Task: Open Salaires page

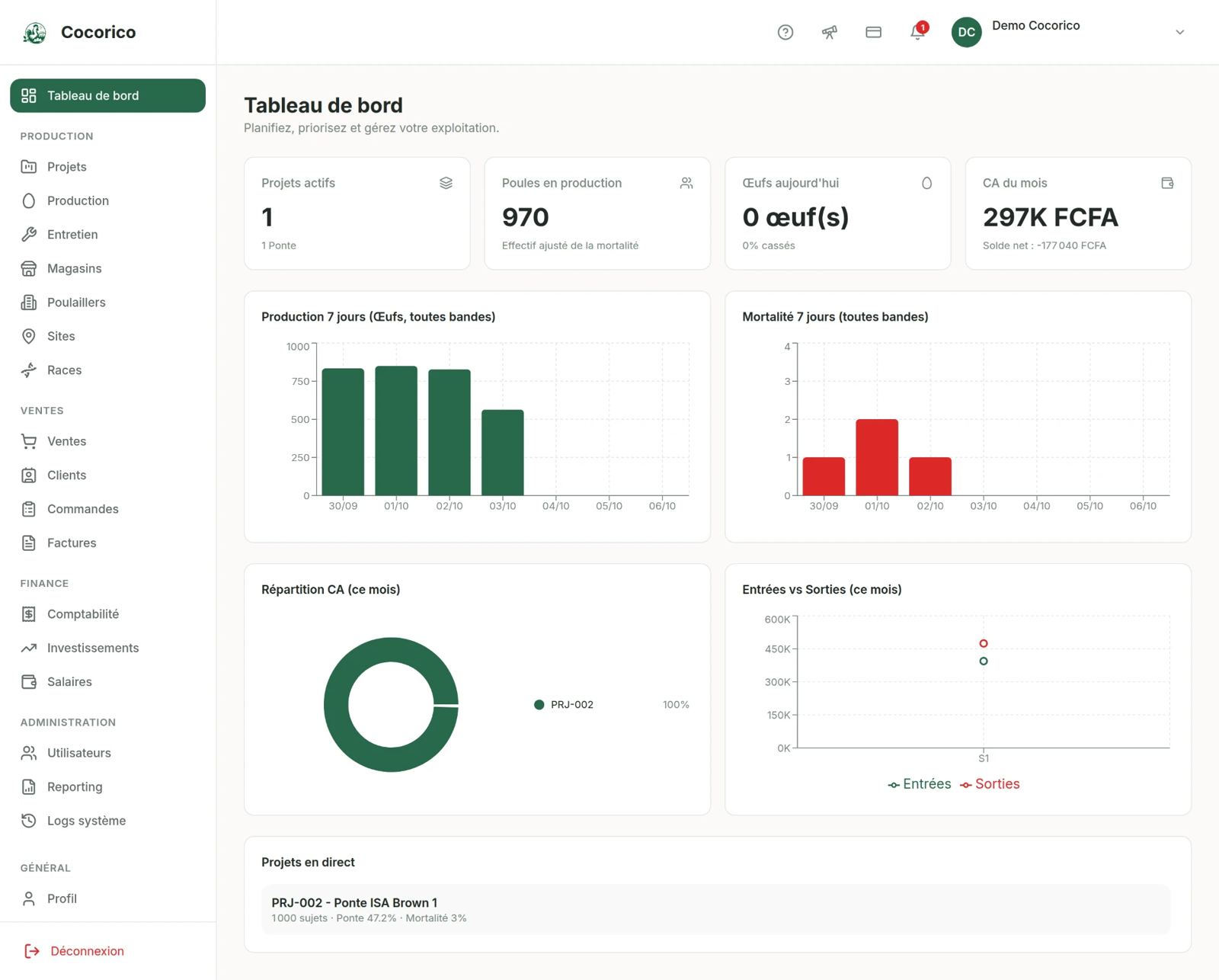Action: pyautogui.click(x=107, y=682)
